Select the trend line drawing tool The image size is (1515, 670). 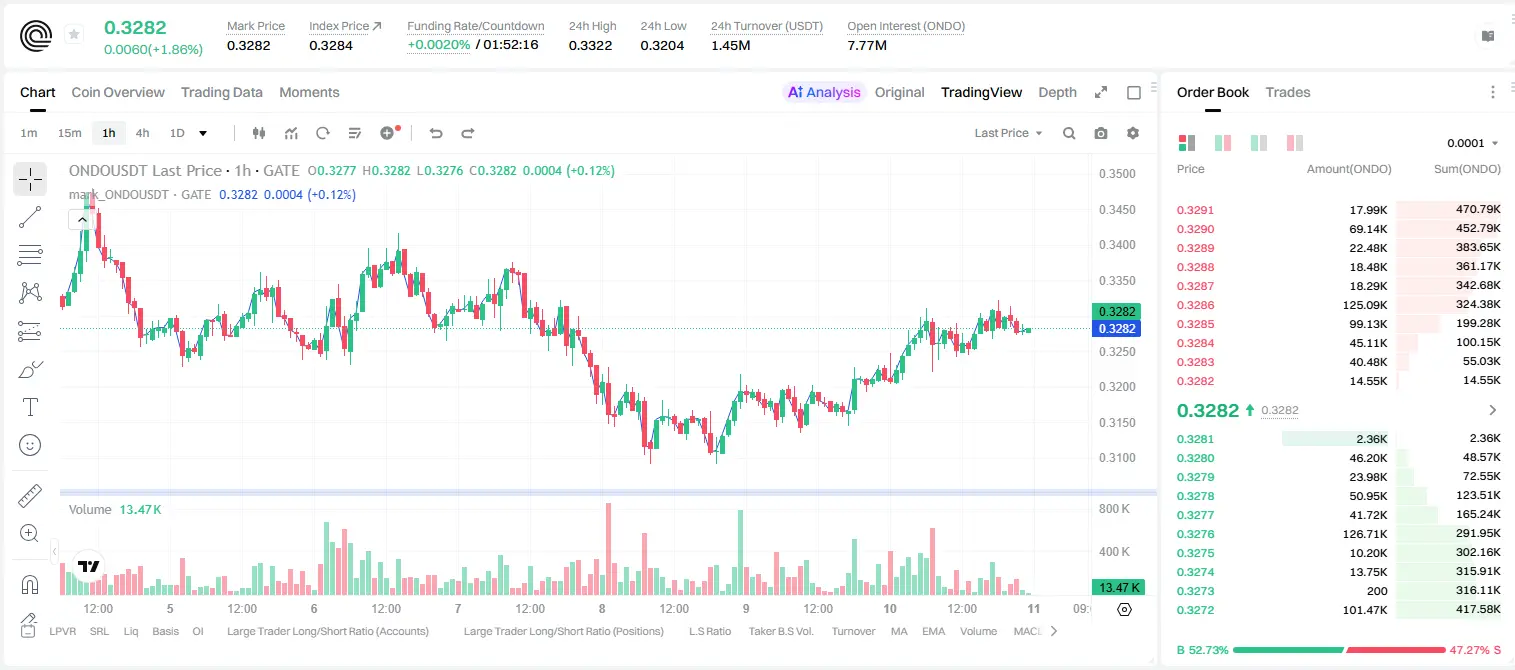[x=30, y=217]
